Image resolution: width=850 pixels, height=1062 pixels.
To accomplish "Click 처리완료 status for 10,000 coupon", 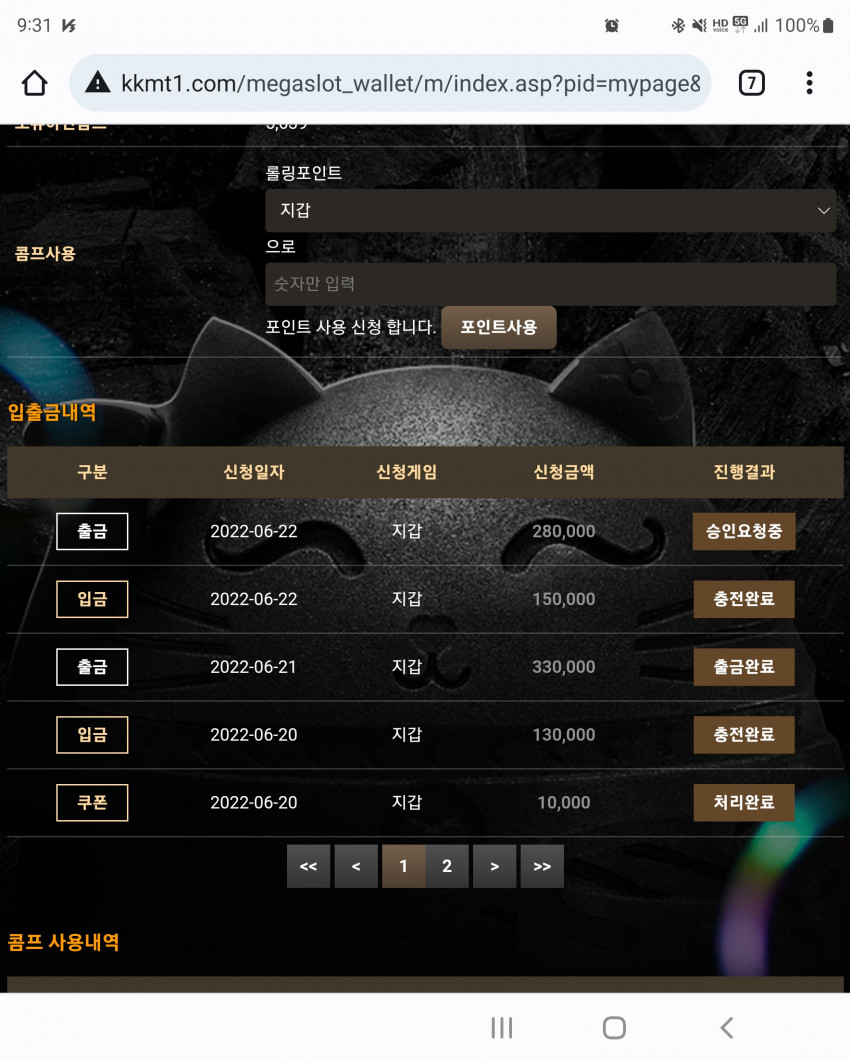I will click(x=744, y=802).
